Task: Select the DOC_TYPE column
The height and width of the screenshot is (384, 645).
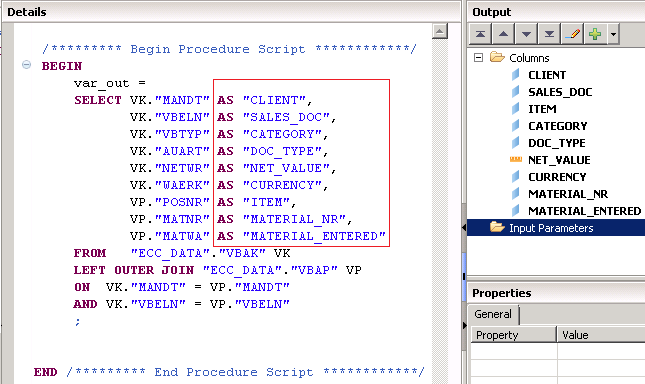Action: pyautogui.click(x=557, y=143)
